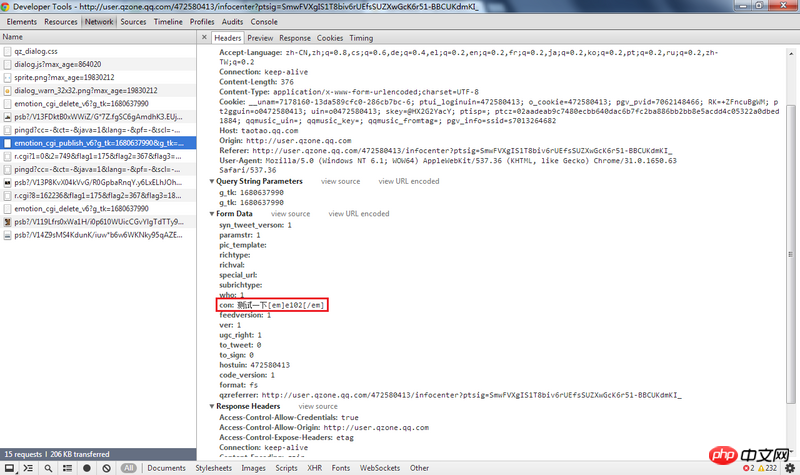Filter requests by Stylesheets
The width and height of the screenshot is (800, 475).
pos(213,468)
